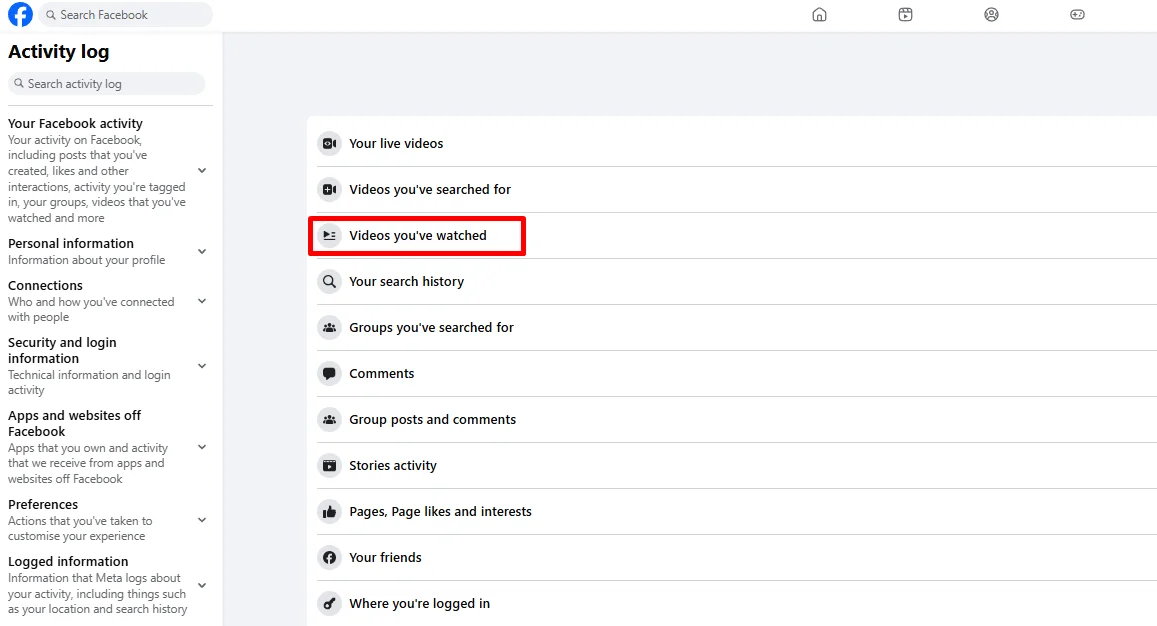This screenshot has height=626, width=1157.
Task: Expand the Connections section
Action: 202,300
